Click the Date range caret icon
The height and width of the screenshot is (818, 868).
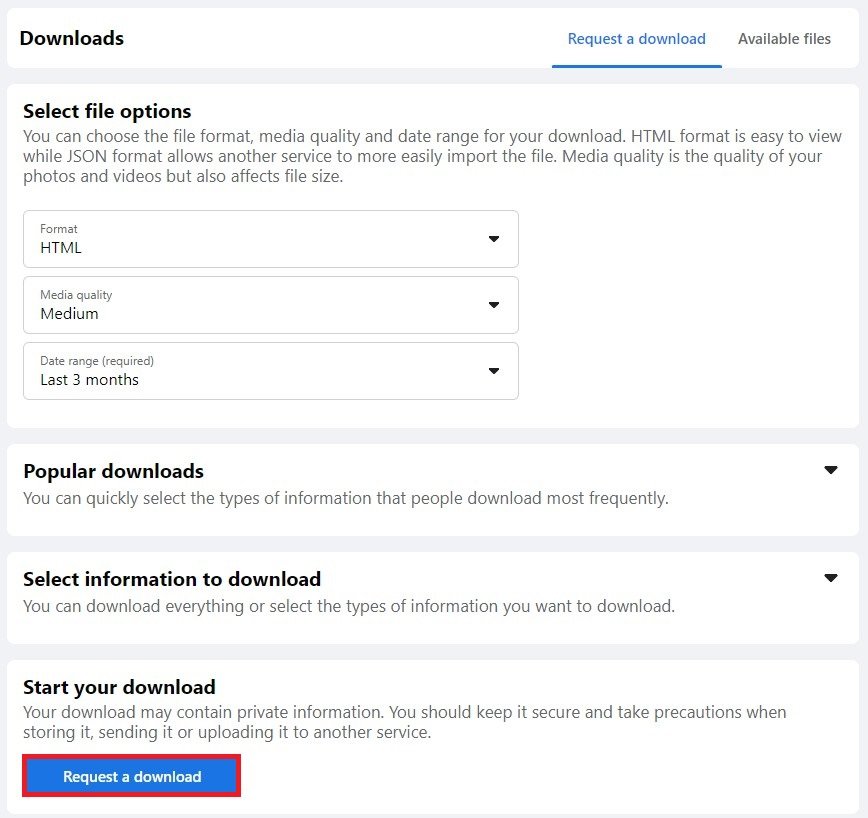pyautogui.click(x=493, y=371)
